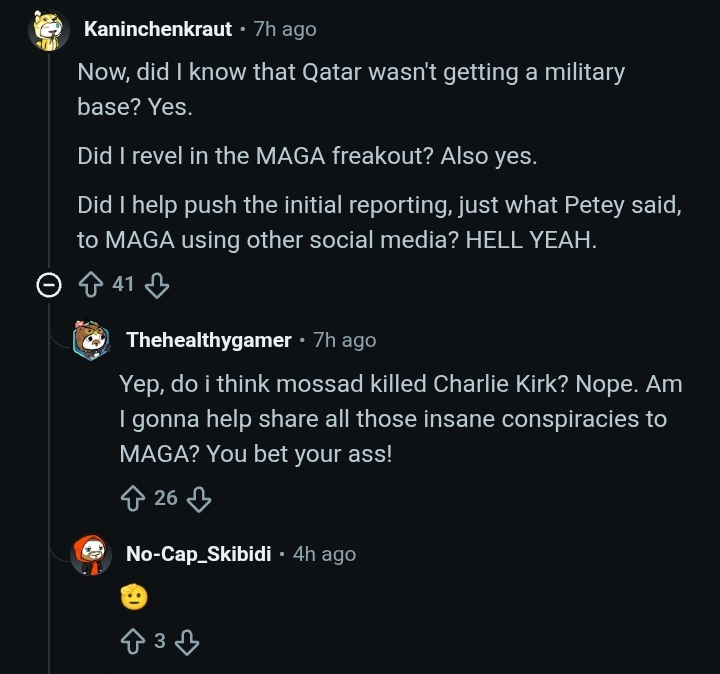
Task: Visit Kaninchenkraut's user profile via username
Action: (157, 30)
